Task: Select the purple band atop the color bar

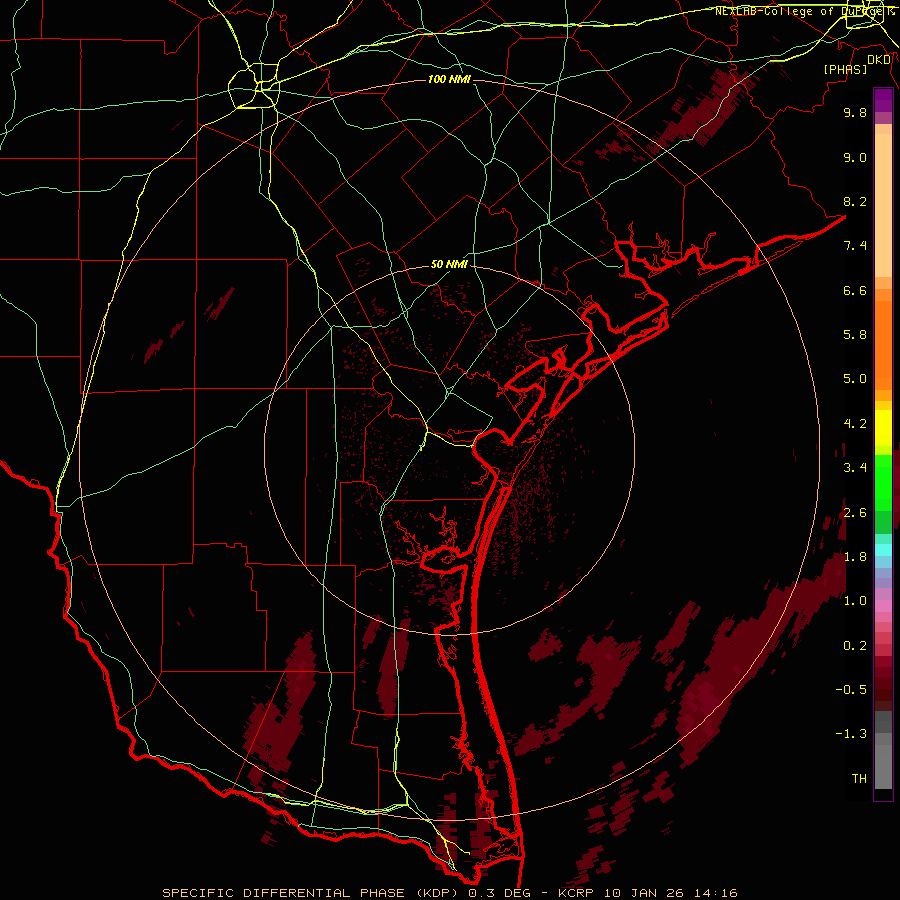Action: tap(883, 100)
